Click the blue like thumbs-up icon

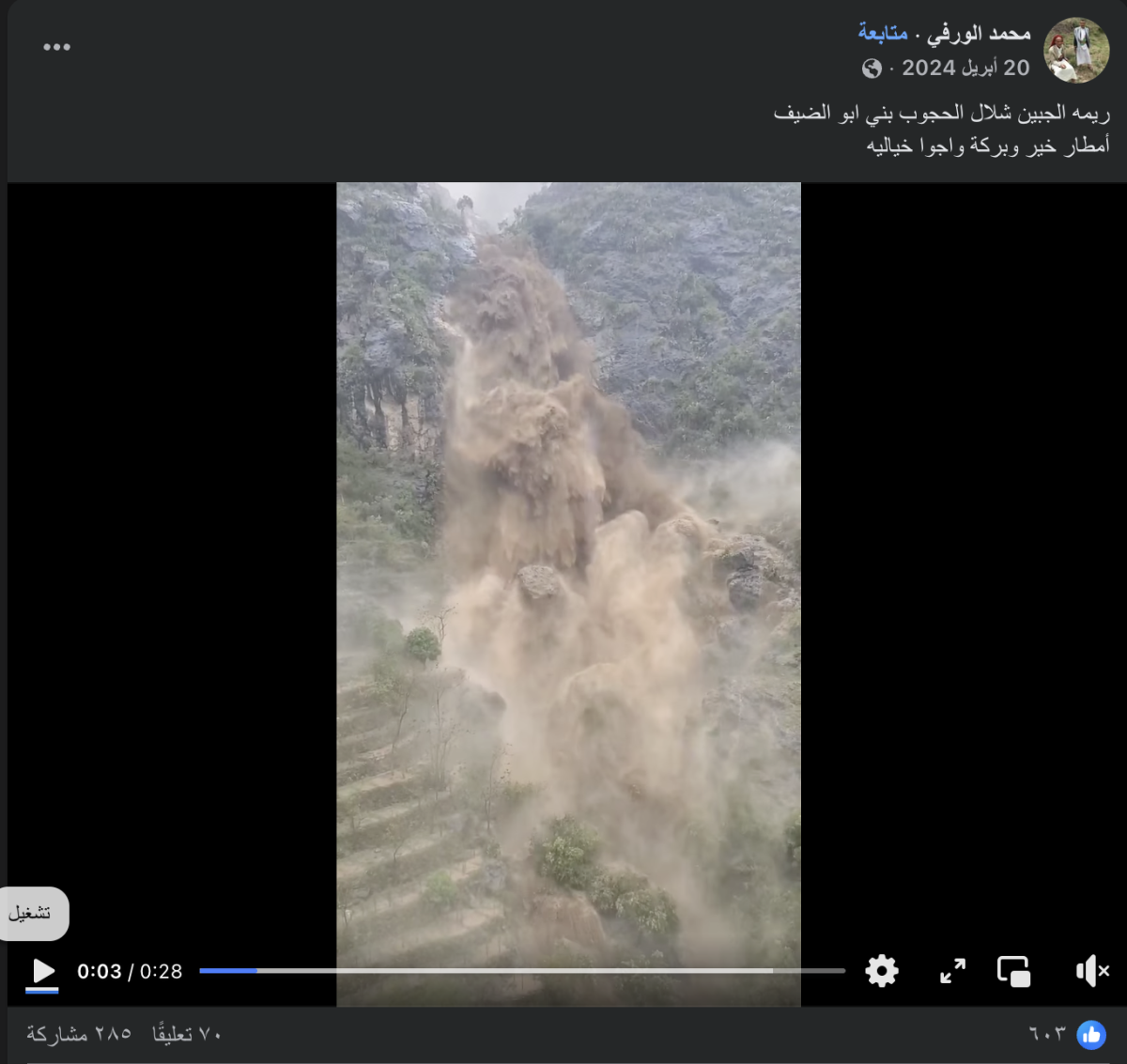pyautogui.click(x=1090, y=1034)
